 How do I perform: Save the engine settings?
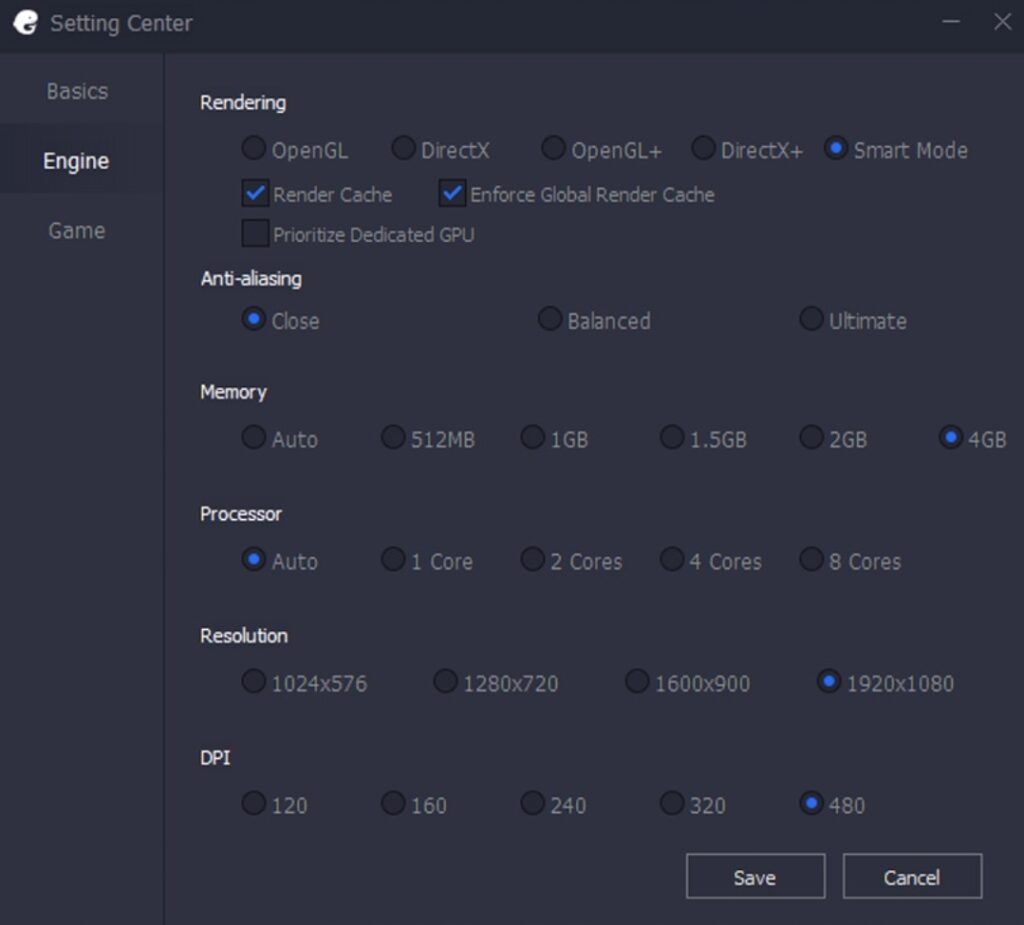coord(755,877)
